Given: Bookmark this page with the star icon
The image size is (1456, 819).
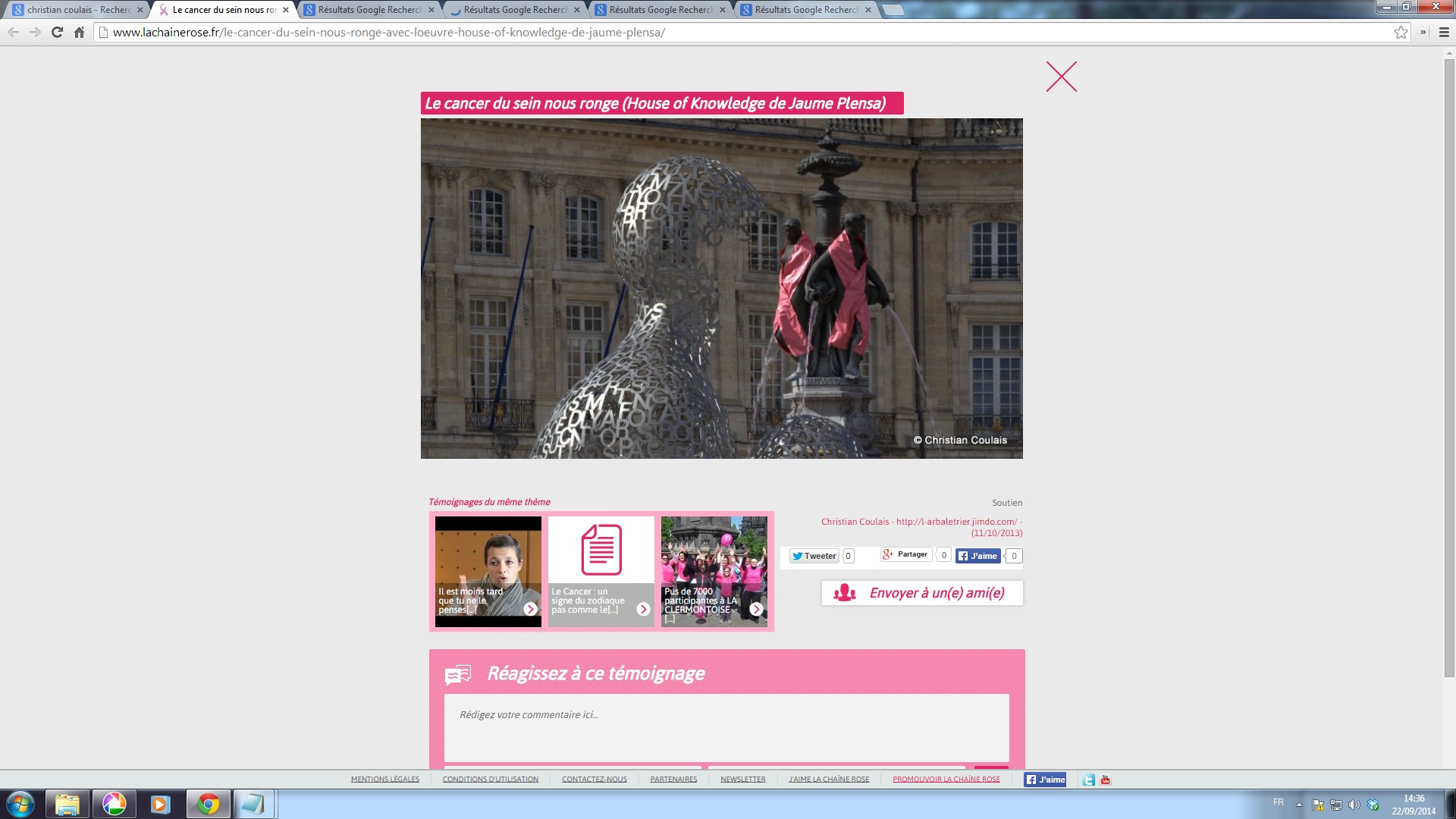Looking at the screenshot, I should tap(1401, 32).
